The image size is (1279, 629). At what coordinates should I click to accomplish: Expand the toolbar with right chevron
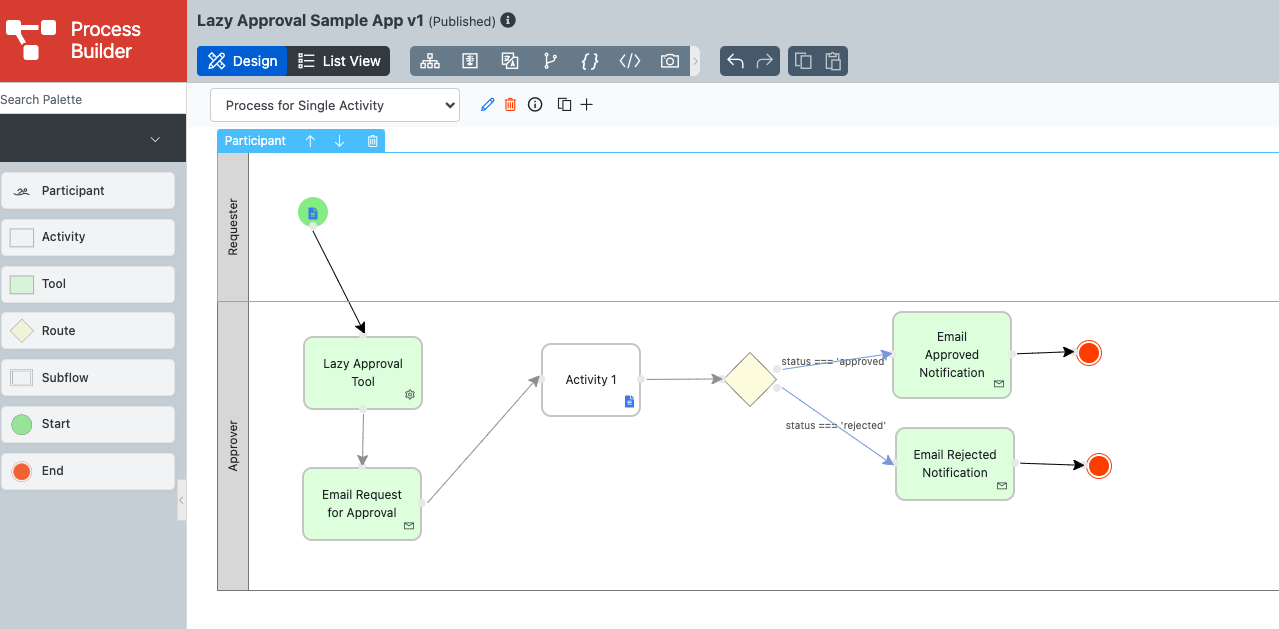696,61
